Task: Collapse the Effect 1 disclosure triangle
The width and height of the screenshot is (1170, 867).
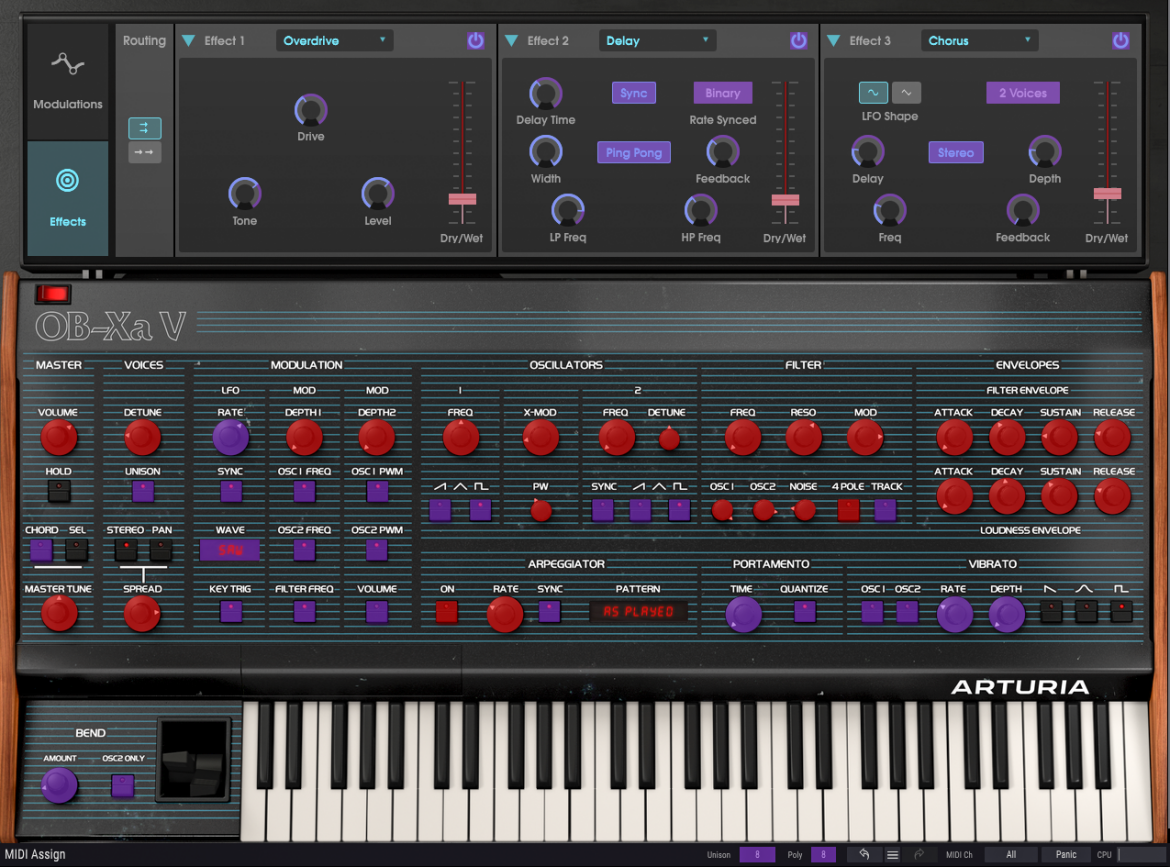Action: 189,40
